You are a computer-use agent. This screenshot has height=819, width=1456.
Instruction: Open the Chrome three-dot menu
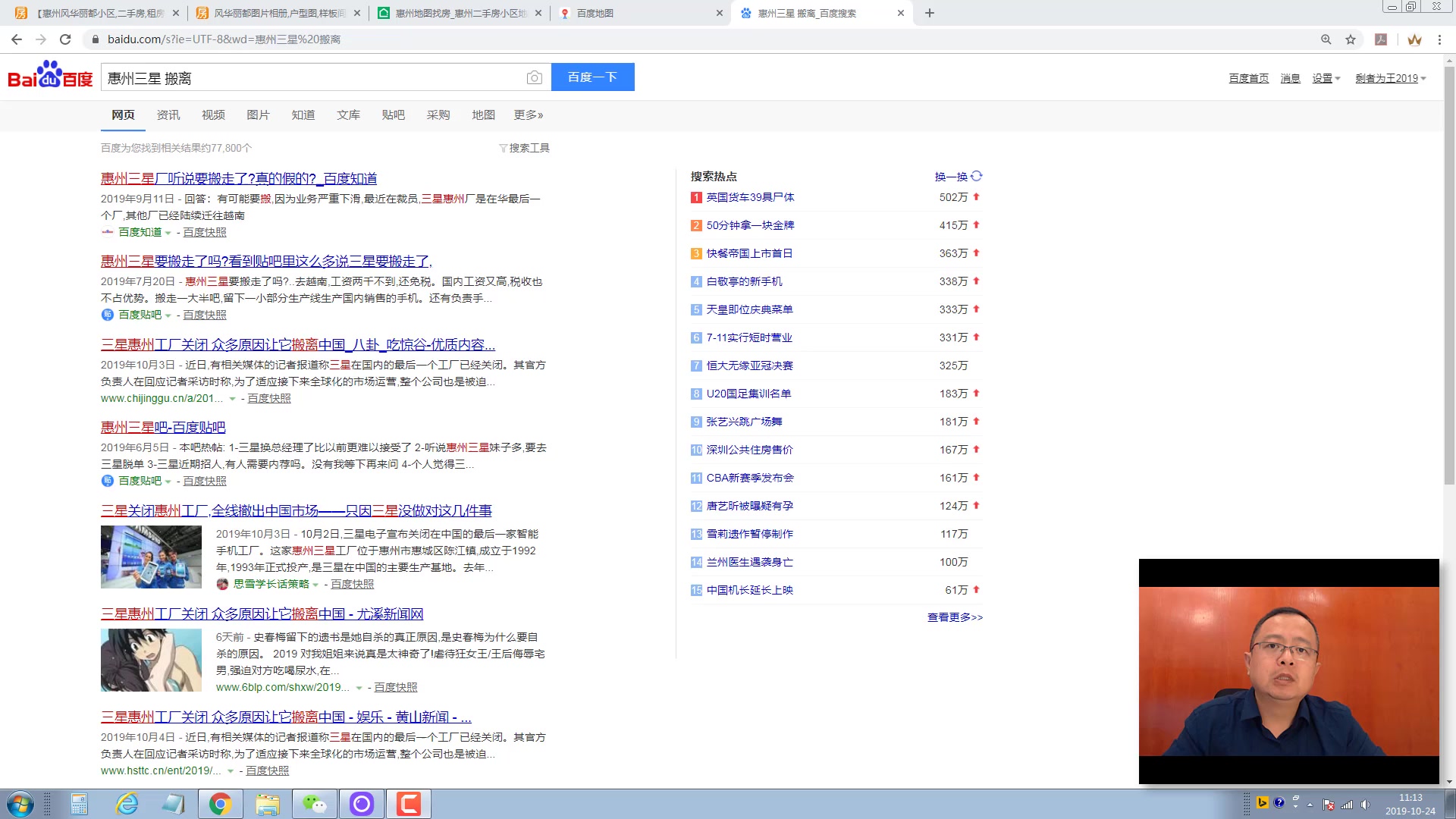point(1439,39)
